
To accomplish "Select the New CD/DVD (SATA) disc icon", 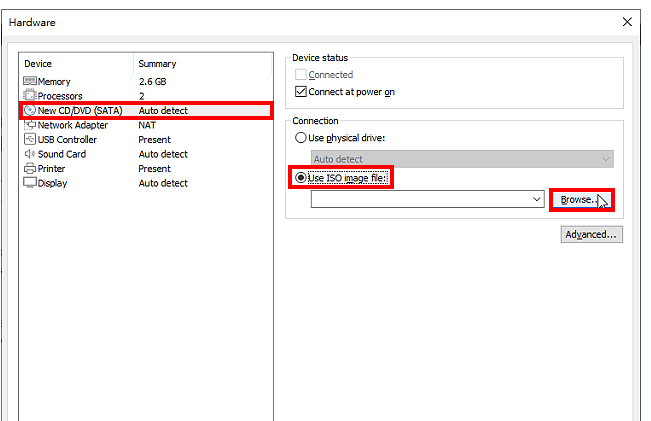I will pos(30,110).
